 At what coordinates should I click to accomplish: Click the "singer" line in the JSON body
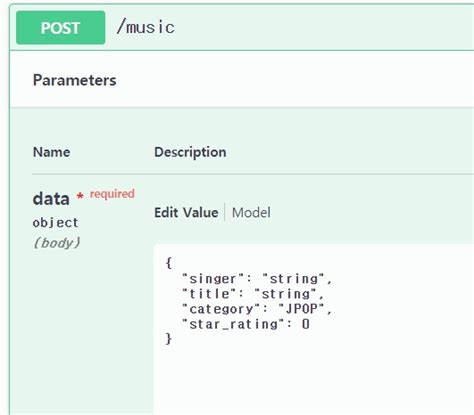point(257,279)
